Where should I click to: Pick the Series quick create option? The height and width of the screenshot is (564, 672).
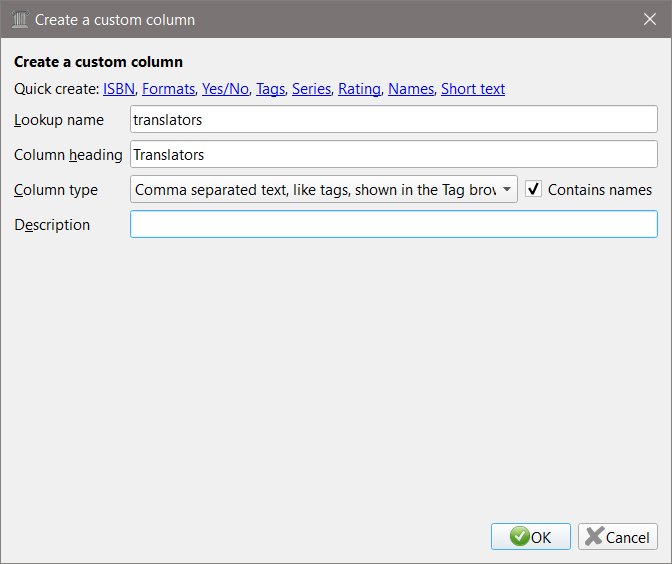[x=311, y=89]
